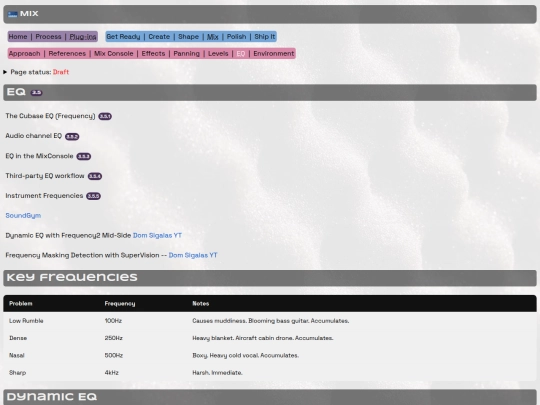Open the Levels subpage

[x=218, y=54]
